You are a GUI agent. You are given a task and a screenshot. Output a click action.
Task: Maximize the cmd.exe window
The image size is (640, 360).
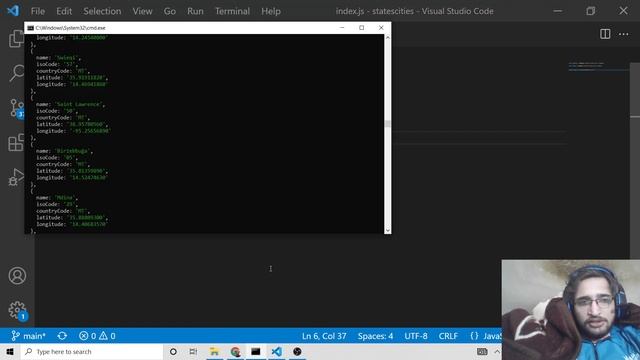click(x=361, y=28)
